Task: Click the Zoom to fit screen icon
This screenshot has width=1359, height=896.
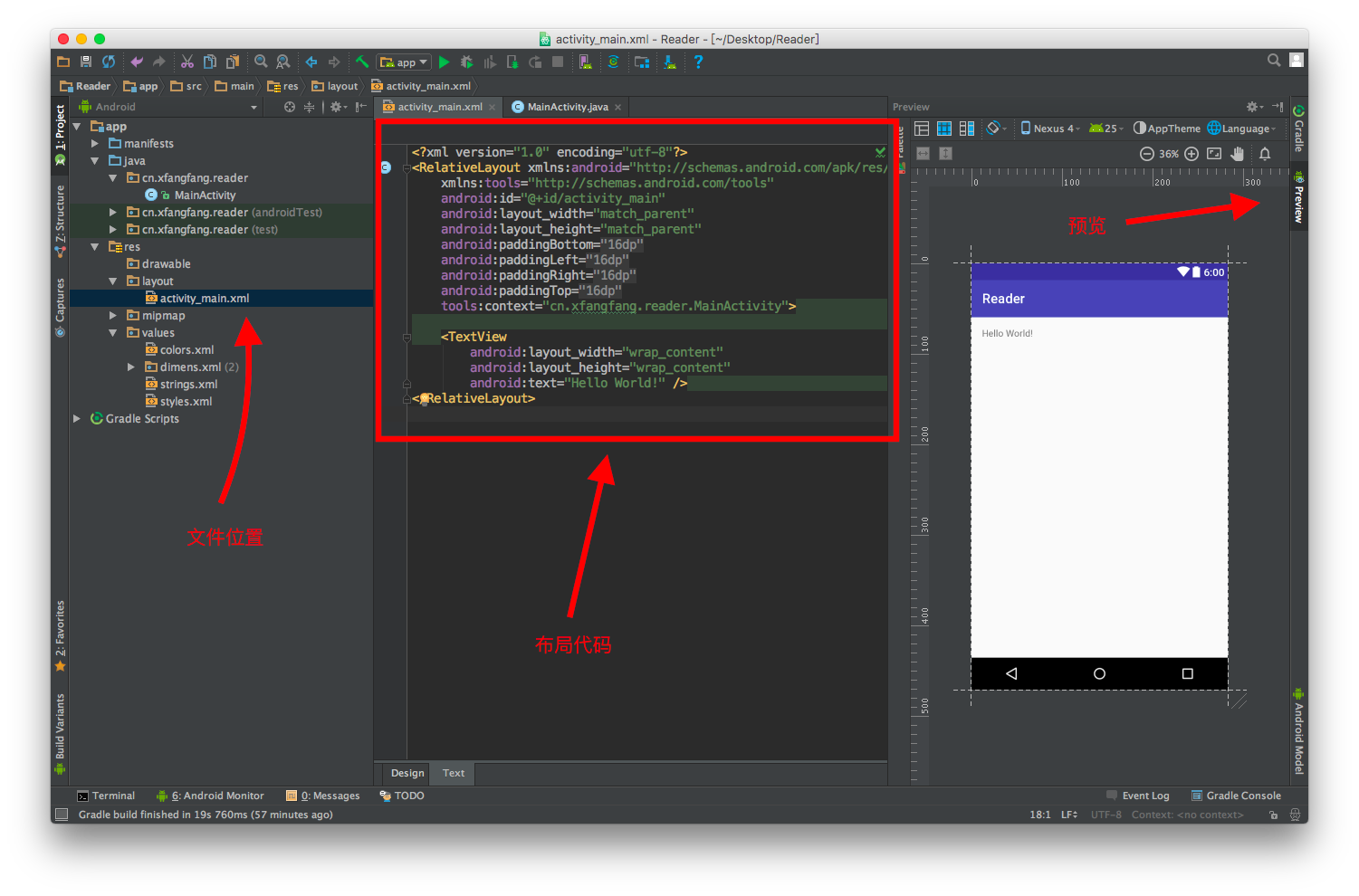Action: point(1214,154)
